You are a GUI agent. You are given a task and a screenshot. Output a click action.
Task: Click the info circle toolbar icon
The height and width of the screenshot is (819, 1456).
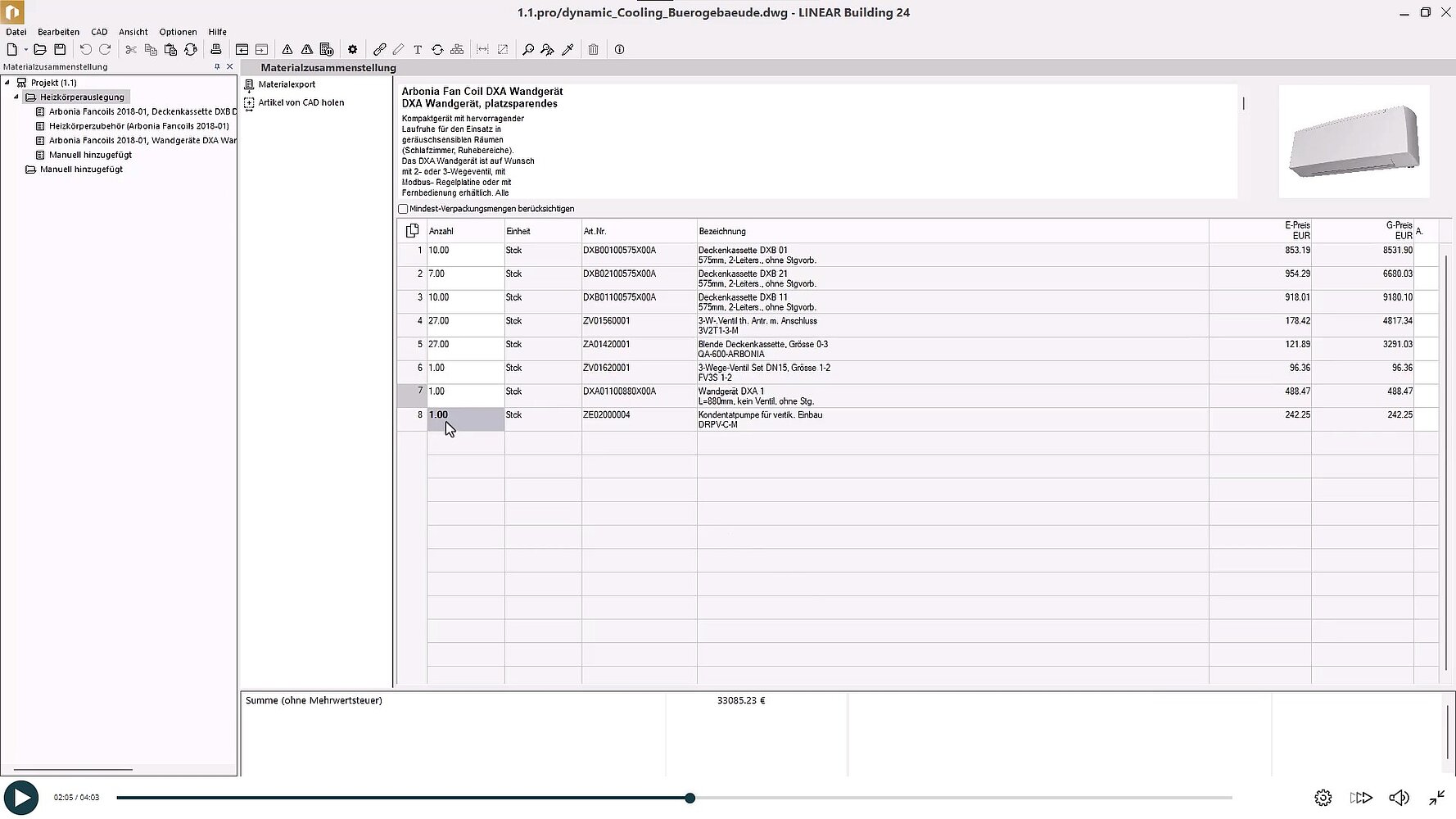pyautogui.click(x=620, y=50)
